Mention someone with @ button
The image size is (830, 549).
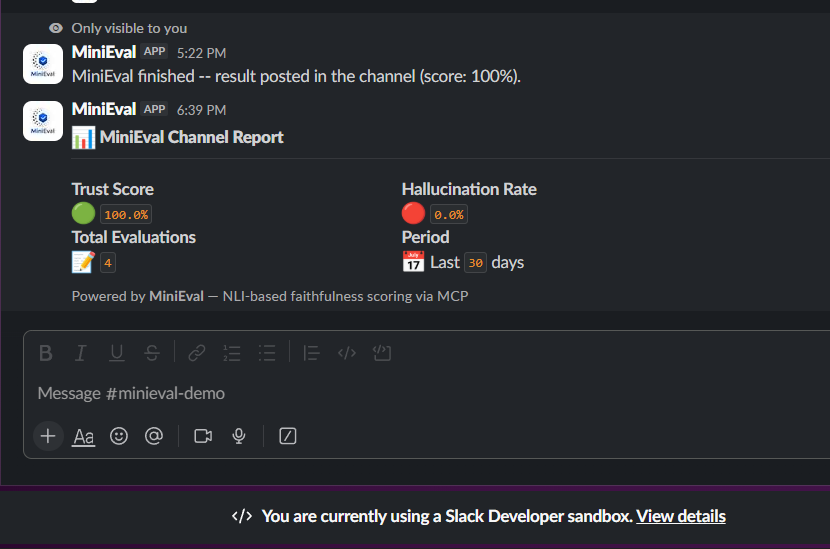point(154,436)
